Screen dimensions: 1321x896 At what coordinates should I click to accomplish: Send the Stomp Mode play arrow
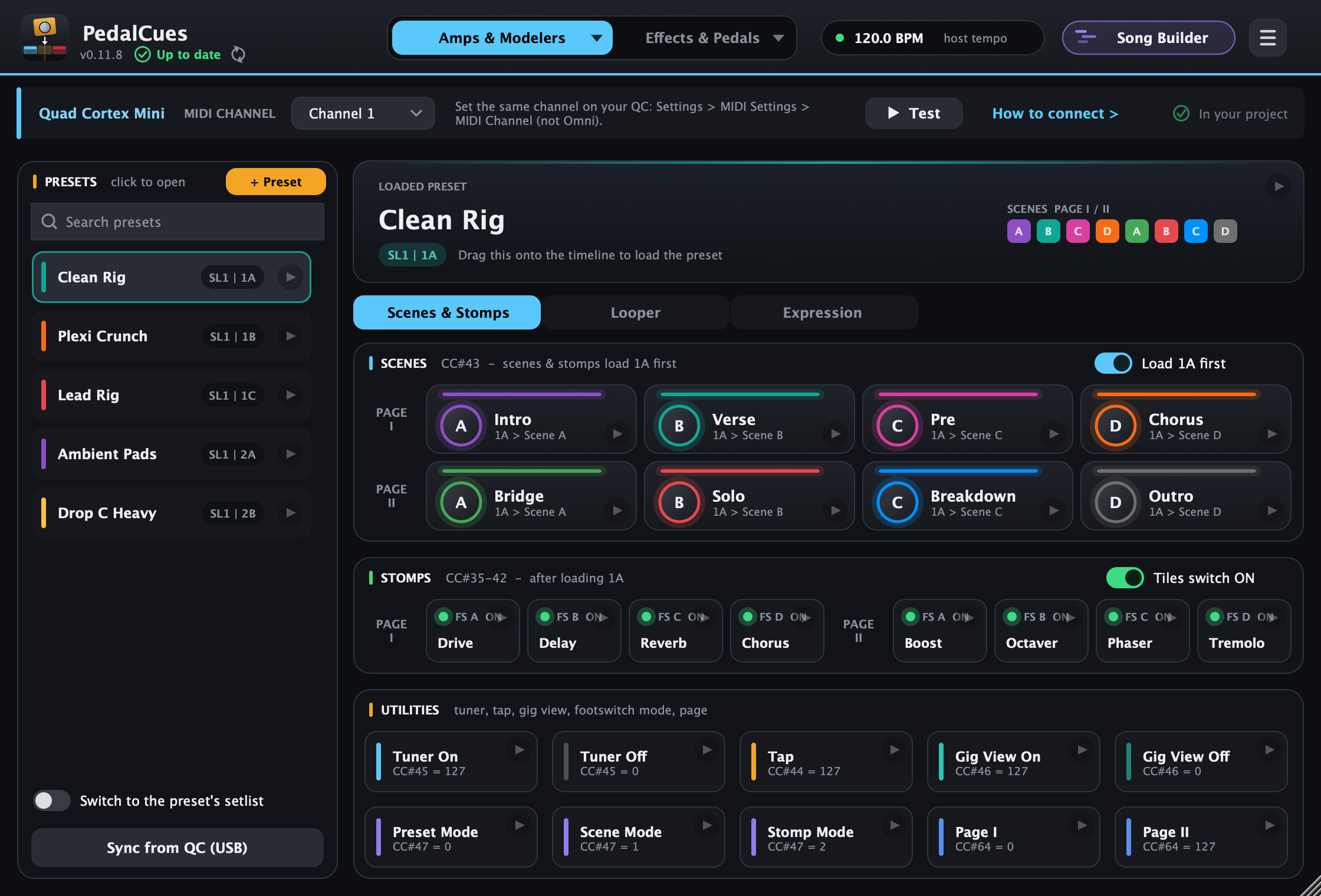pos(895,825)
